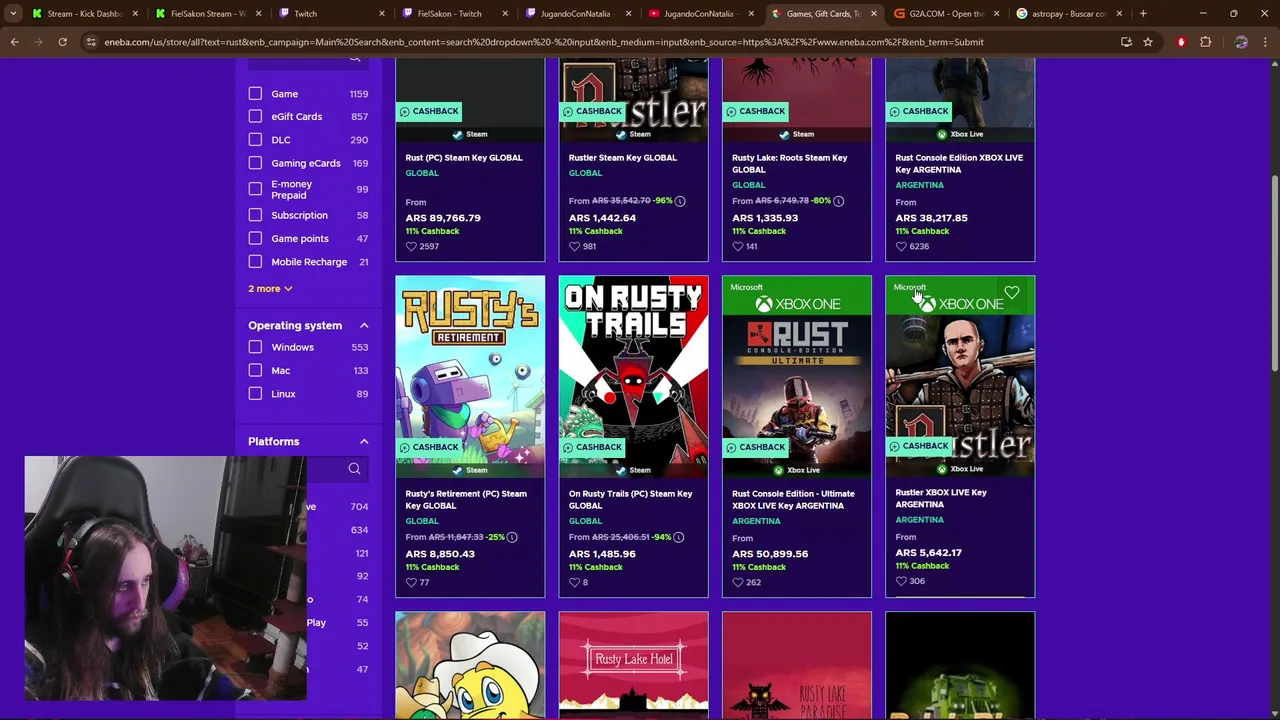Open a new browser tab
Viewport: 1280px width, 720px height.
pyautogui.click(x=1143, y=14)
